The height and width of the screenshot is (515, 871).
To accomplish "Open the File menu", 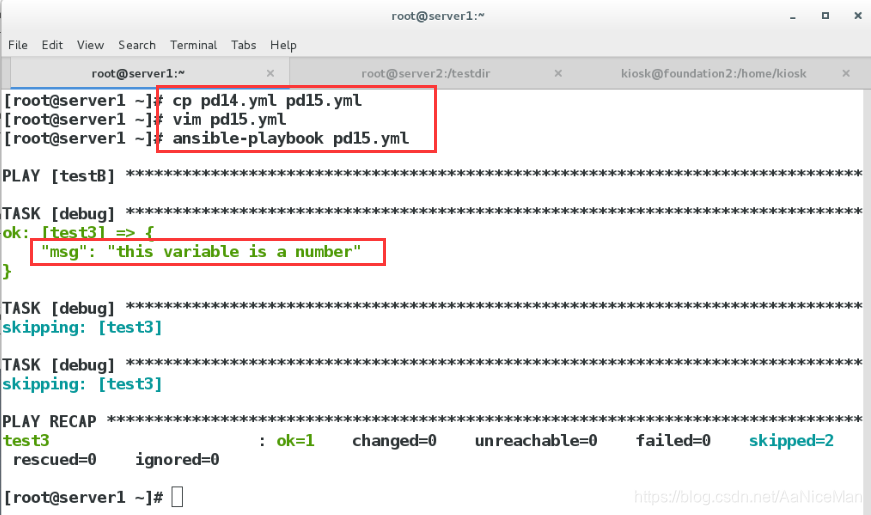I will tap(18, 45).
